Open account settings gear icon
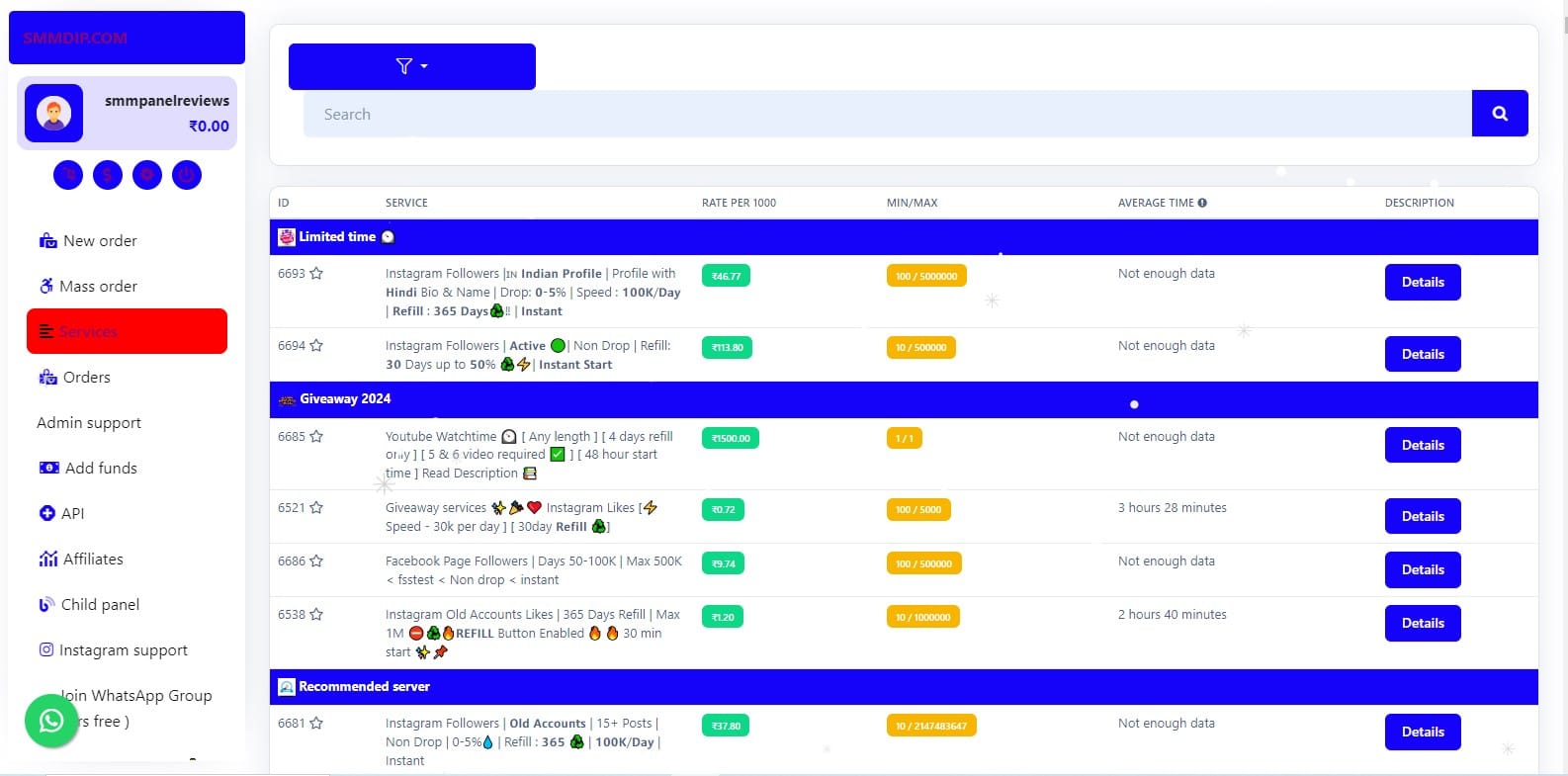1568x776 pixels. tap(147, 176)
